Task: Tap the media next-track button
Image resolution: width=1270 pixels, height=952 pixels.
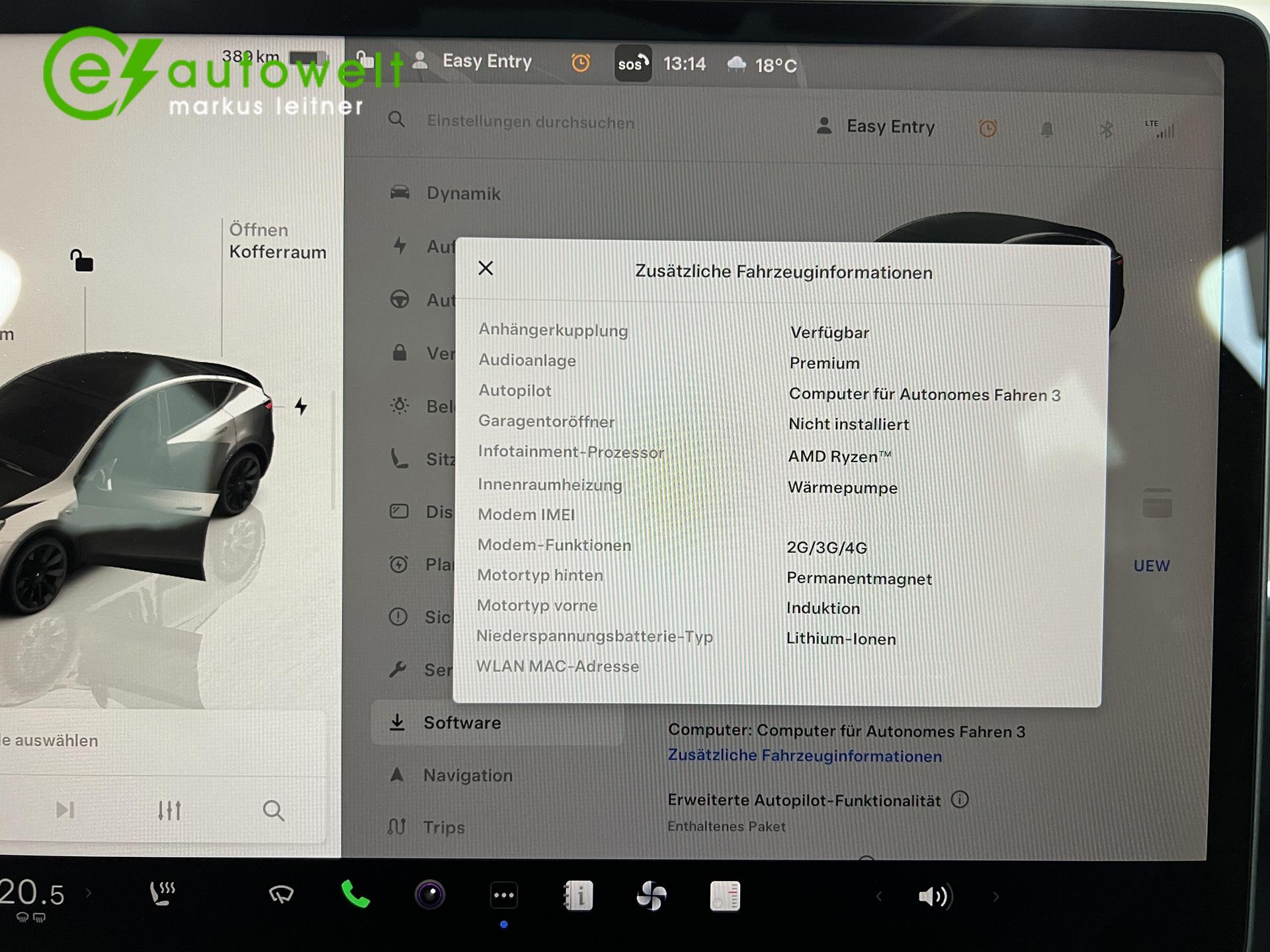Action: [x=65, y=810]
